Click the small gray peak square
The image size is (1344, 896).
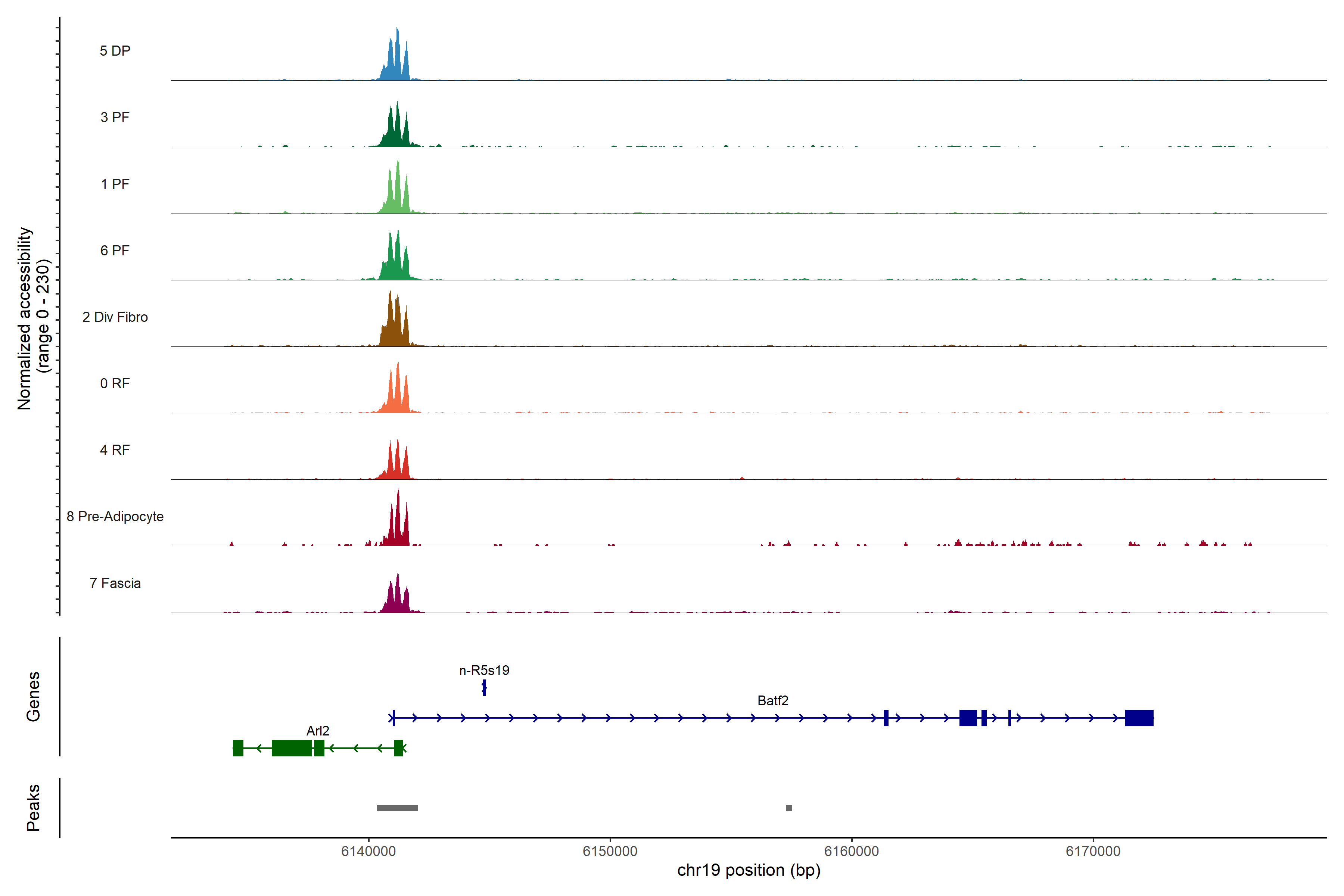tap(788, 808)
